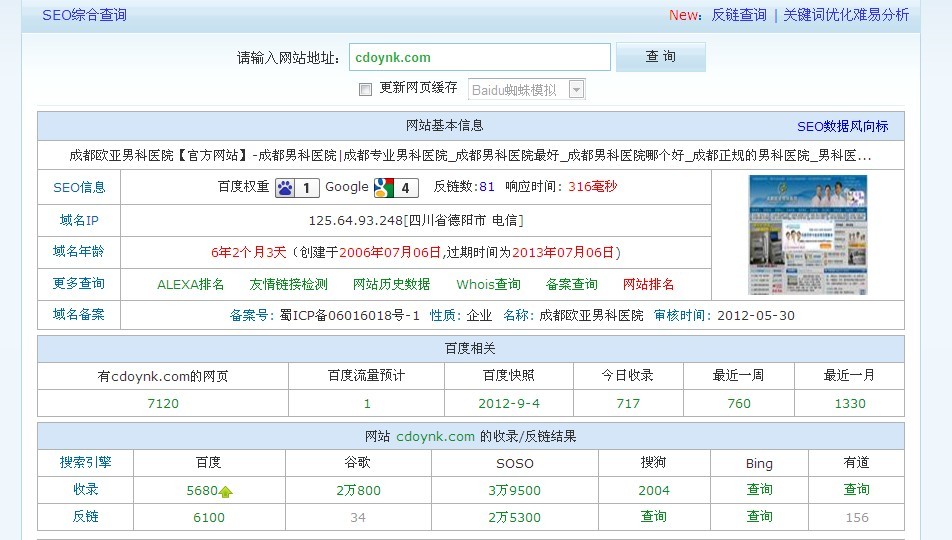
Task: Click 查询 under Bing 收录 row
Action: point(759,490)
